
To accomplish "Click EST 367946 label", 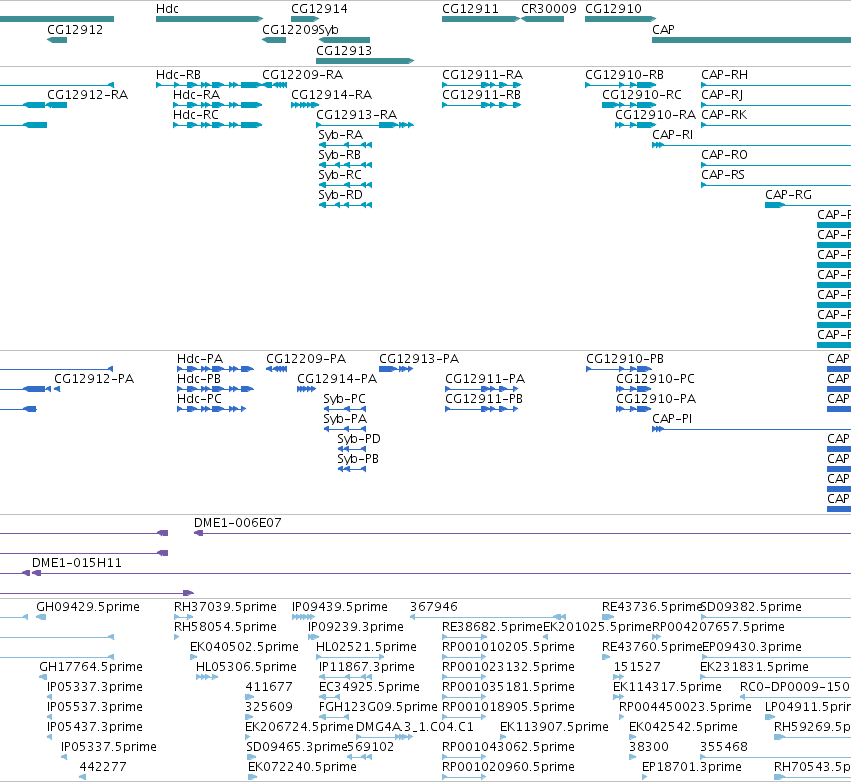I will point(434,607).
